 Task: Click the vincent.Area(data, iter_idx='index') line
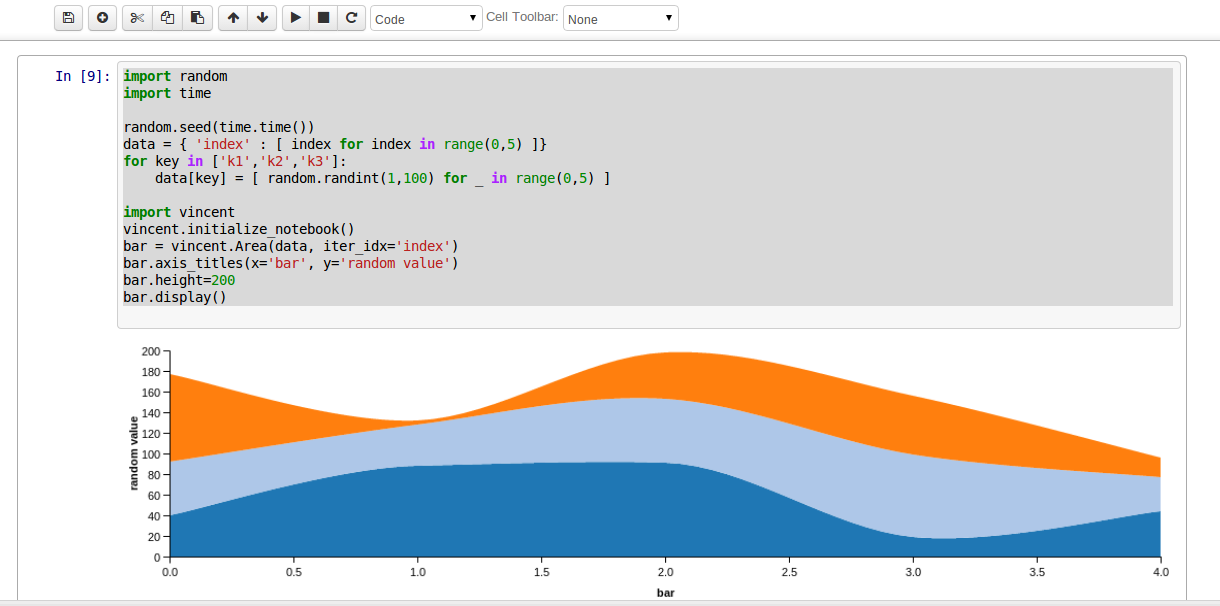point(291,246)
